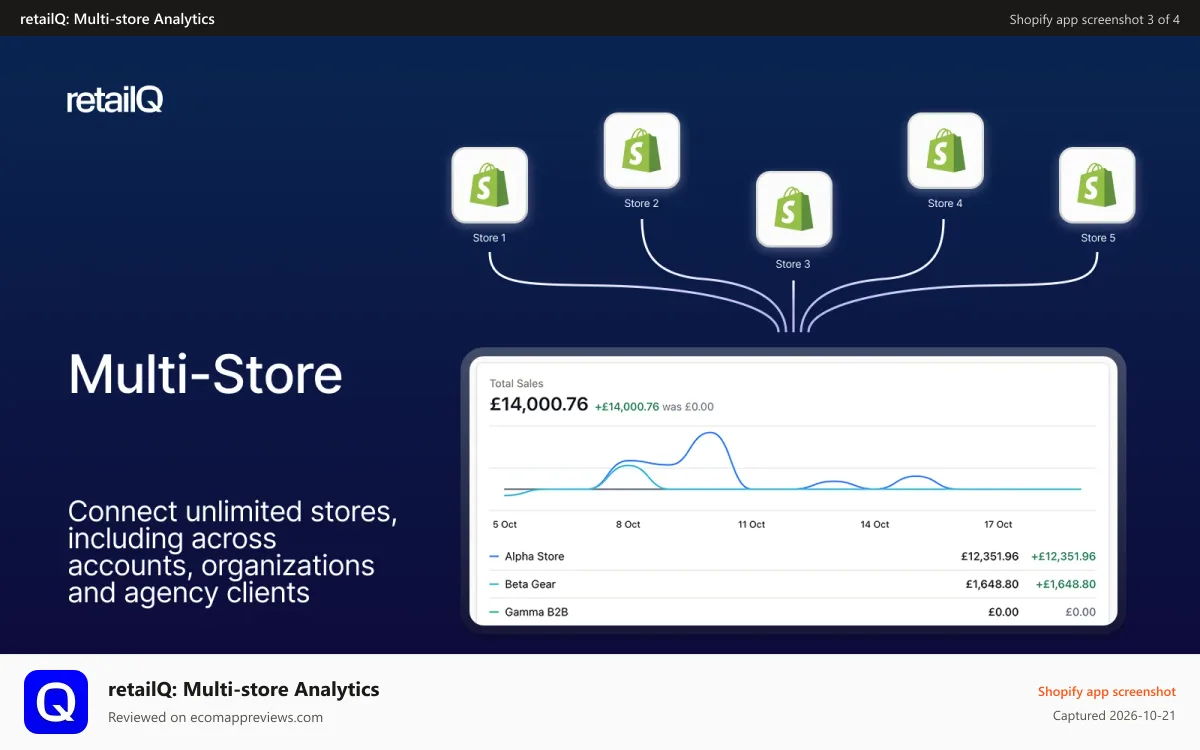
Task: Click the Store 1 caption
Action: [x=490, y=238]
